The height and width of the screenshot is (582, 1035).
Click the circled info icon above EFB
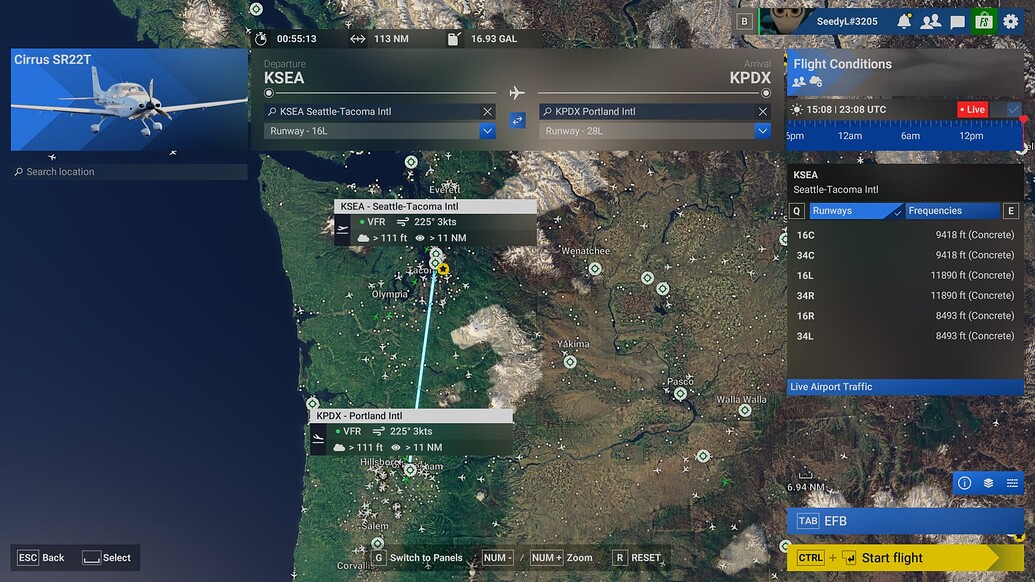point(964,483)
